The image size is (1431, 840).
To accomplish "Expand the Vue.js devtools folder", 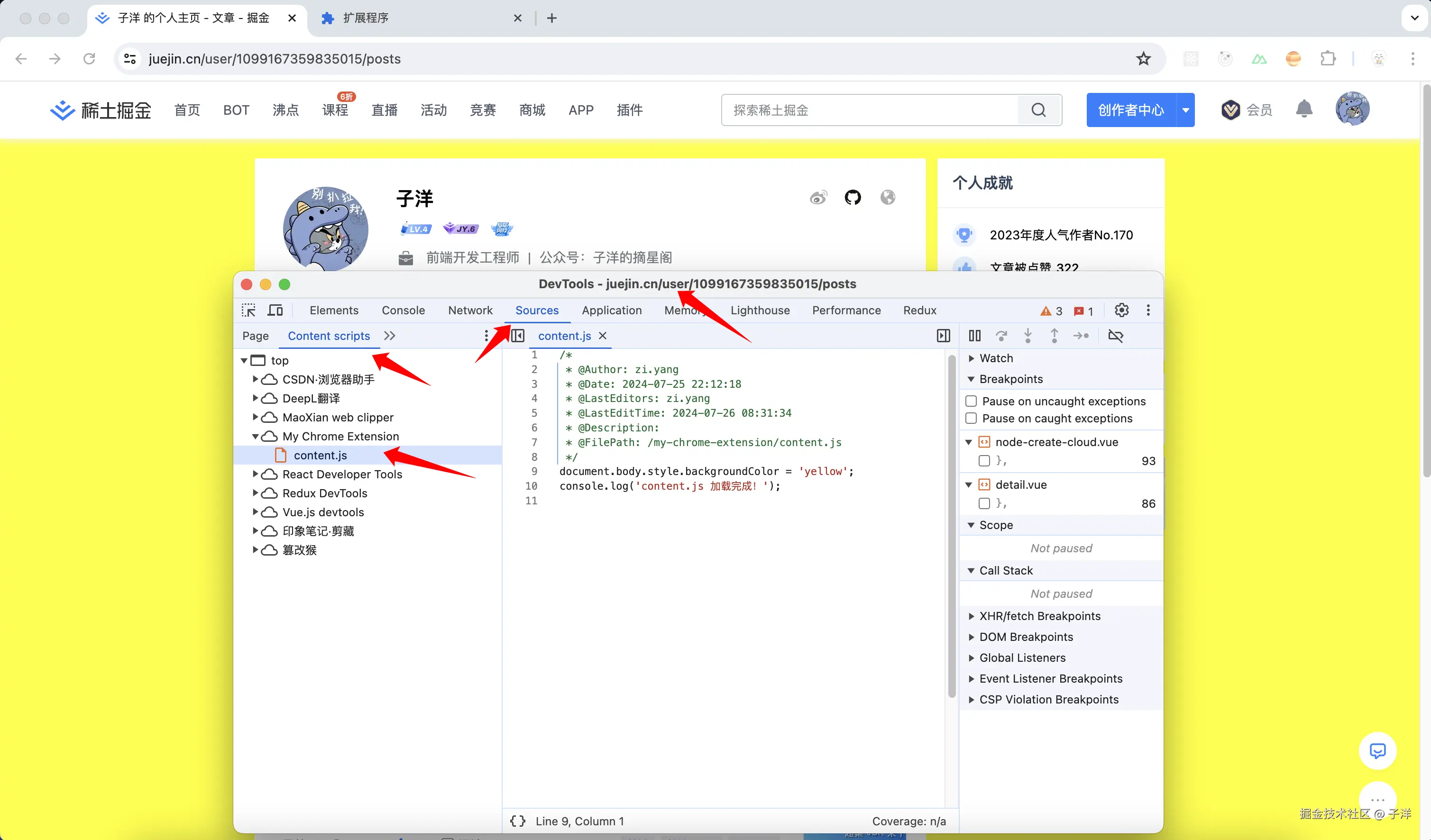I will click(255, 512).
